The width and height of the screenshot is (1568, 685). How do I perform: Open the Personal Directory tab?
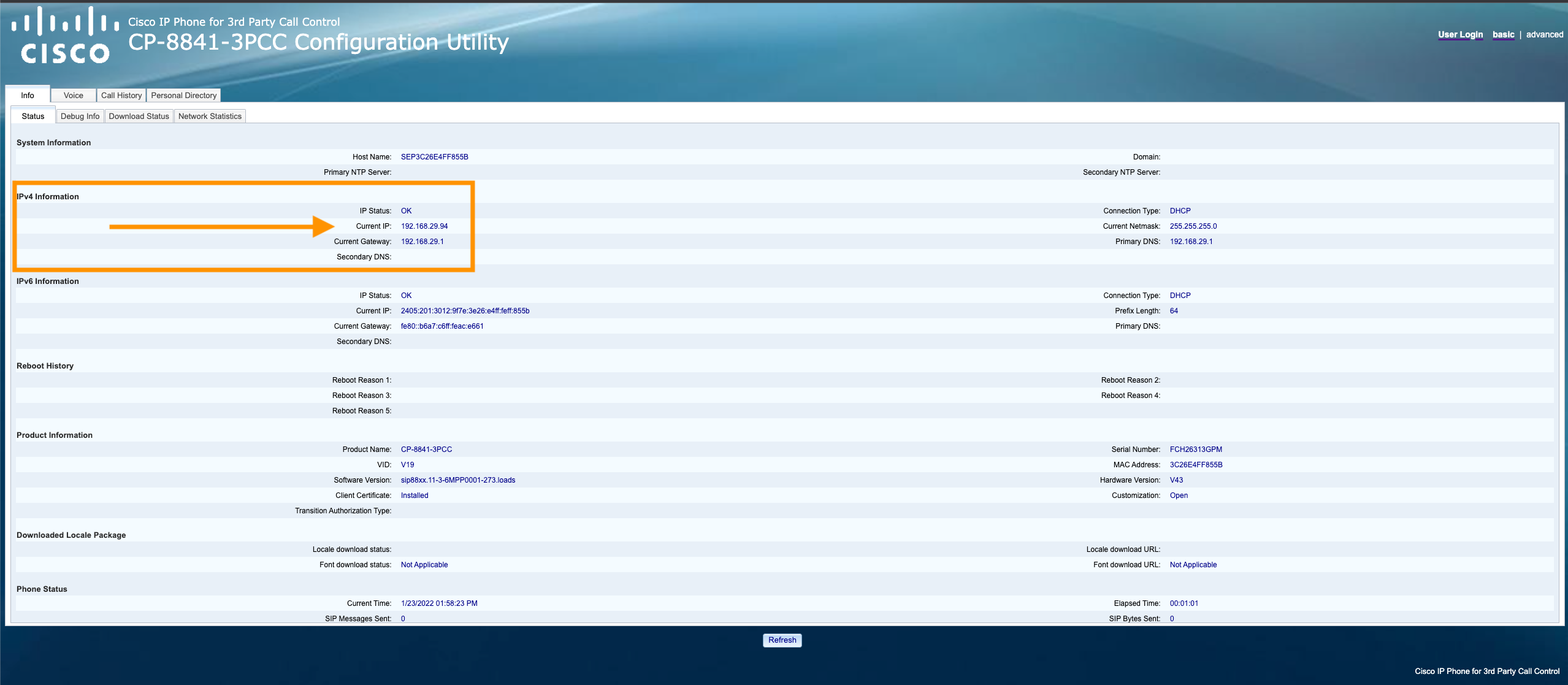pyautogui.click(x=184, y=95)
